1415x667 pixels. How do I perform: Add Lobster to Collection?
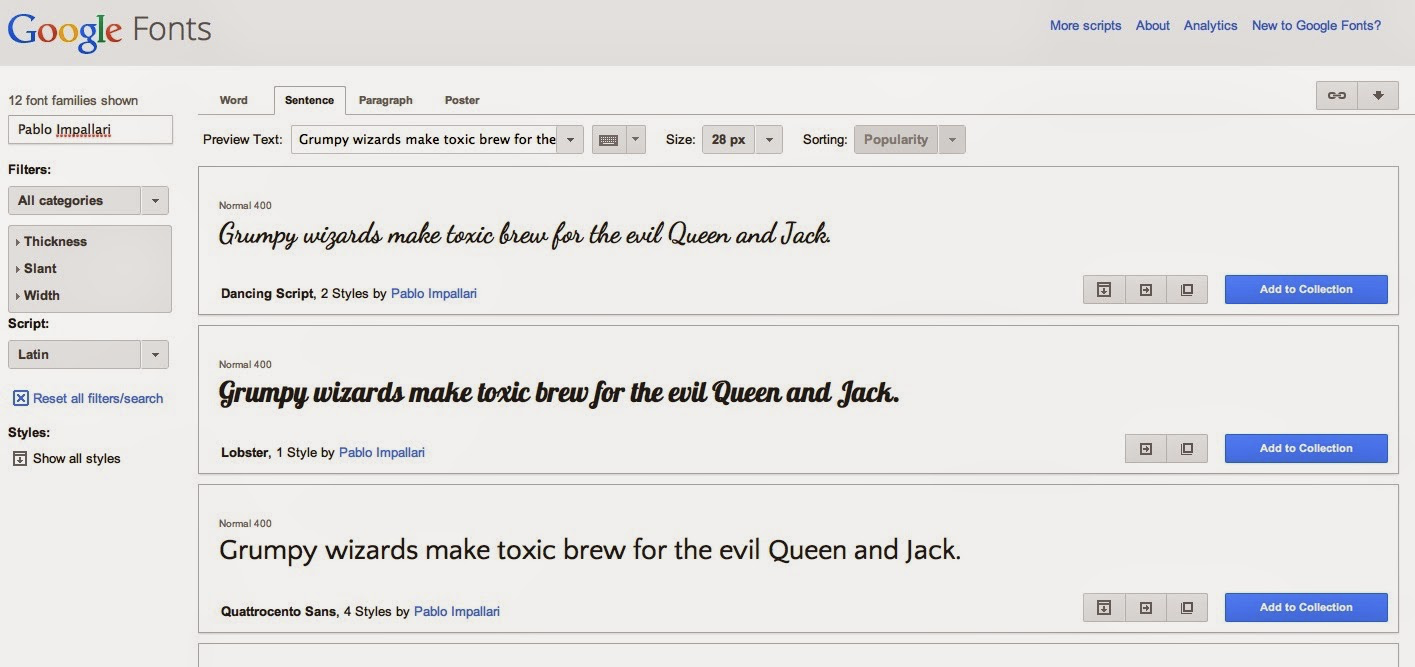(x=1306, y=449)
